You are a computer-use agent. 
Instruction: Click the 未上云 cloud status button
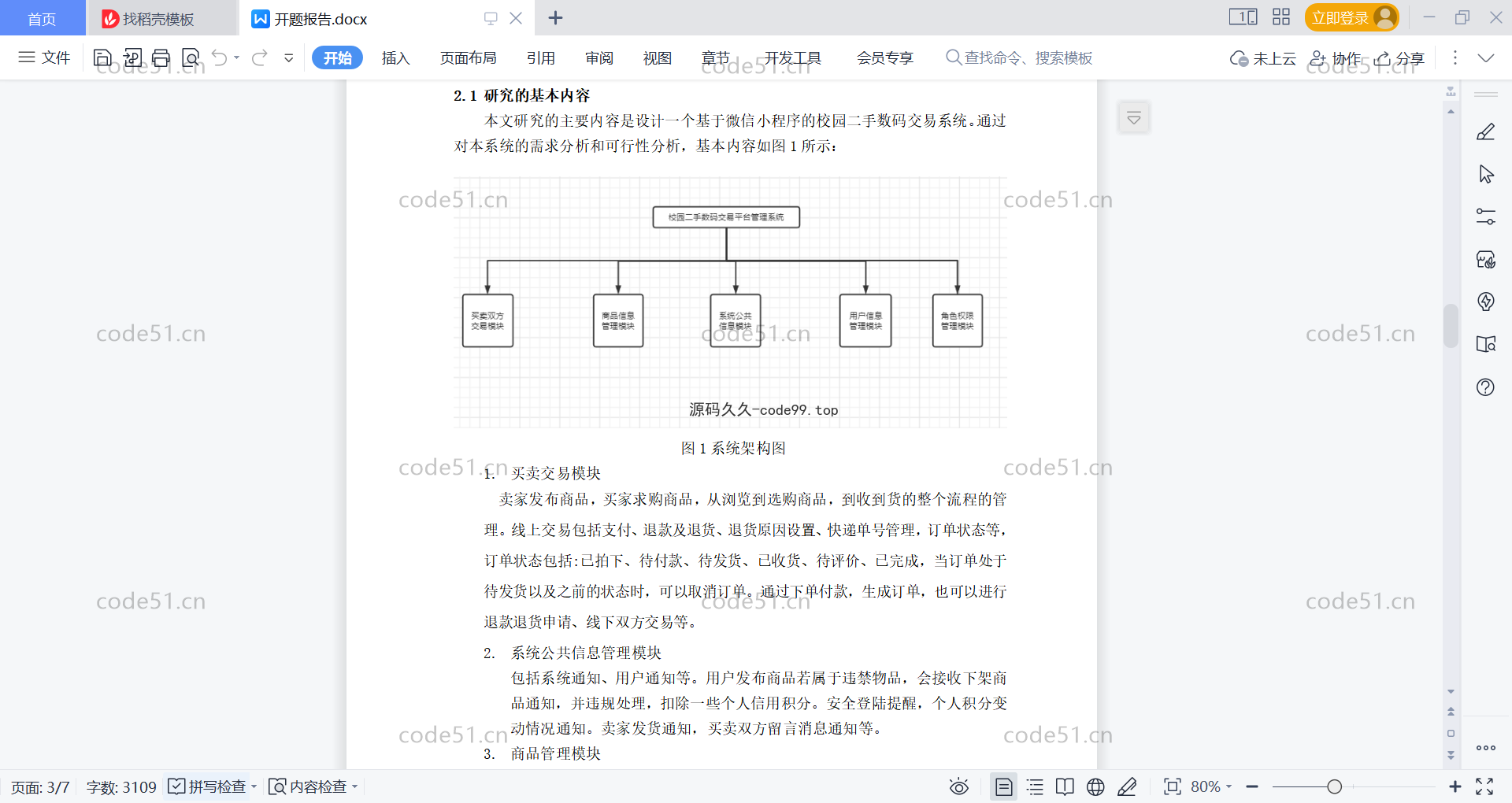point(1262,58)
